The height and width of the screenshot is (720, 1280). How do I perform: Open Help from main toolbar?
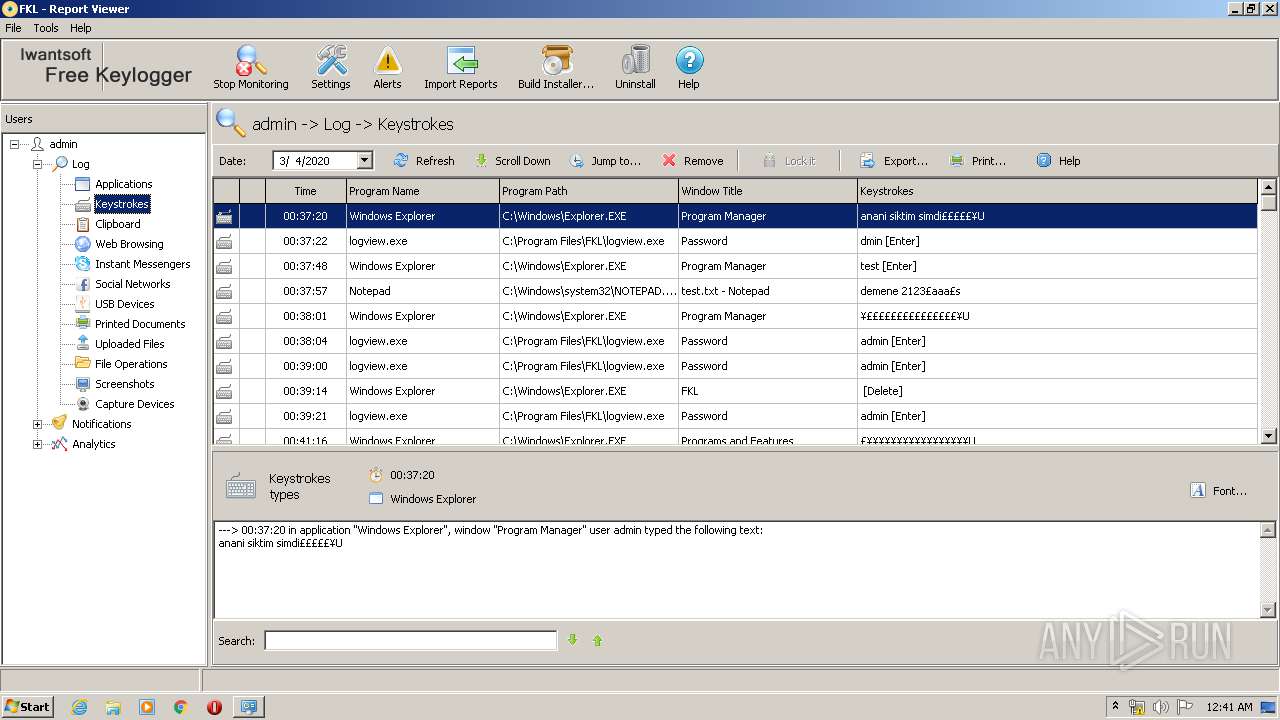click(689, 67)
